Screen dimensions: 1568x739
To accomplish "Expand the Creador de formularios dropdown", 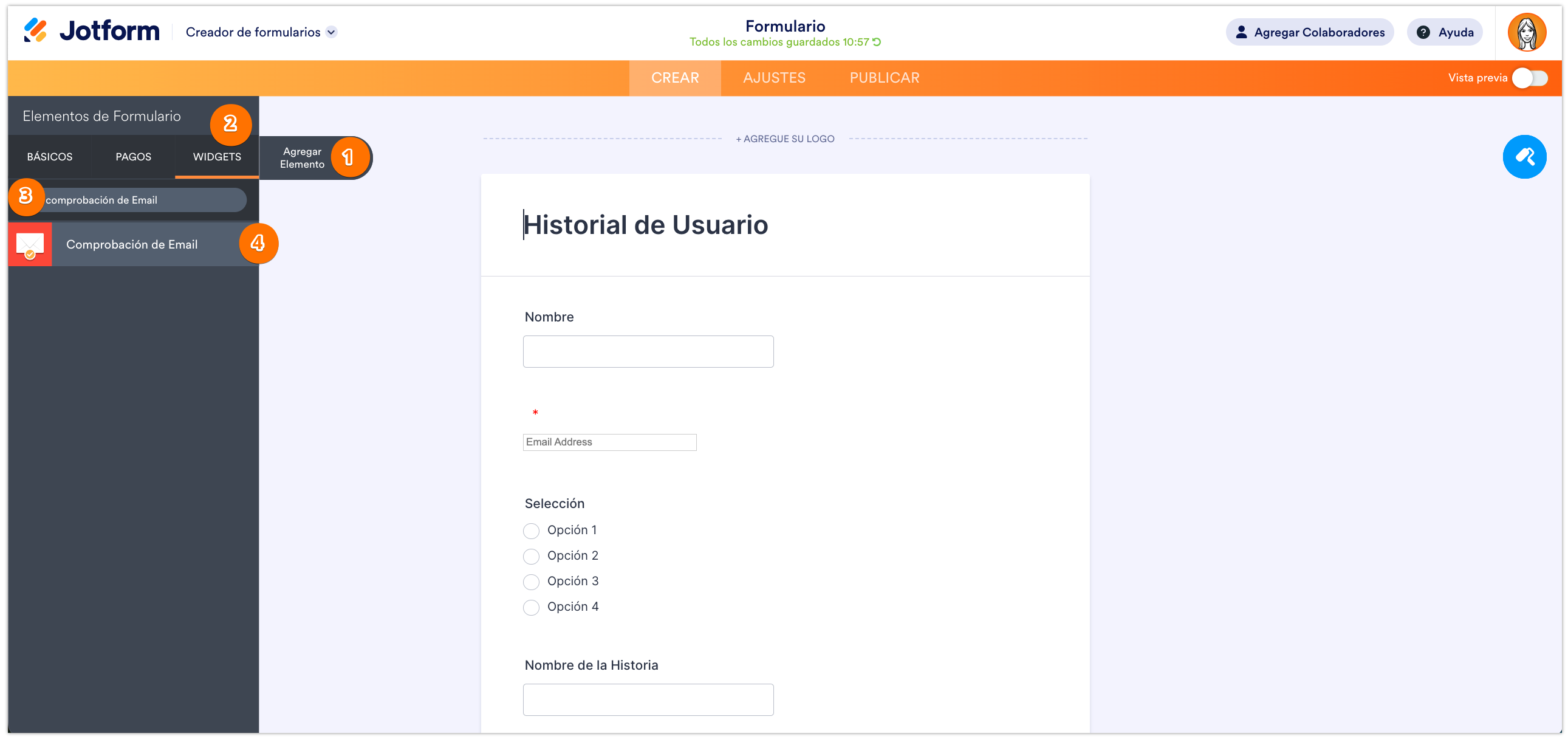I will tap(331, 32).
